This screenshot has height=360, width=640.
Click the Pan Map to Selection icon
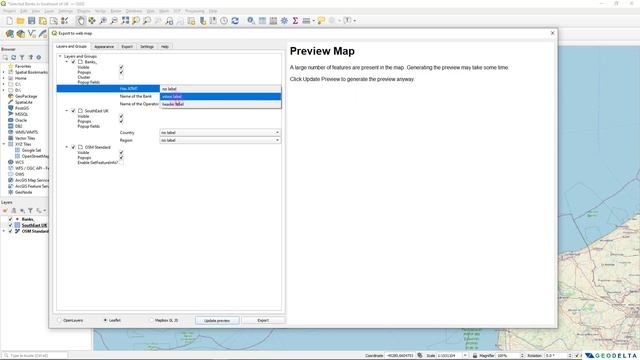pos(92,21)
